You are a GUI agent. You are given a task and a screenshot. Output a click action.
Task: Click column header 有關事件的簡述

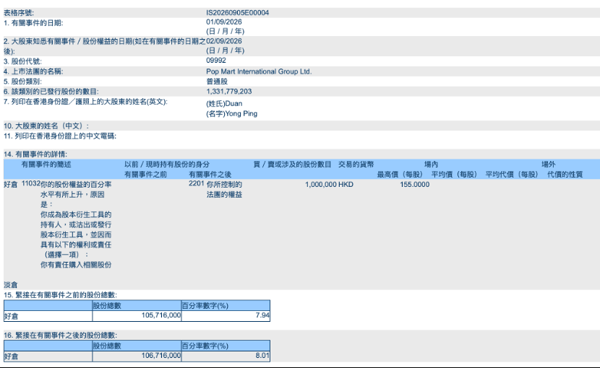coord(46,164)
